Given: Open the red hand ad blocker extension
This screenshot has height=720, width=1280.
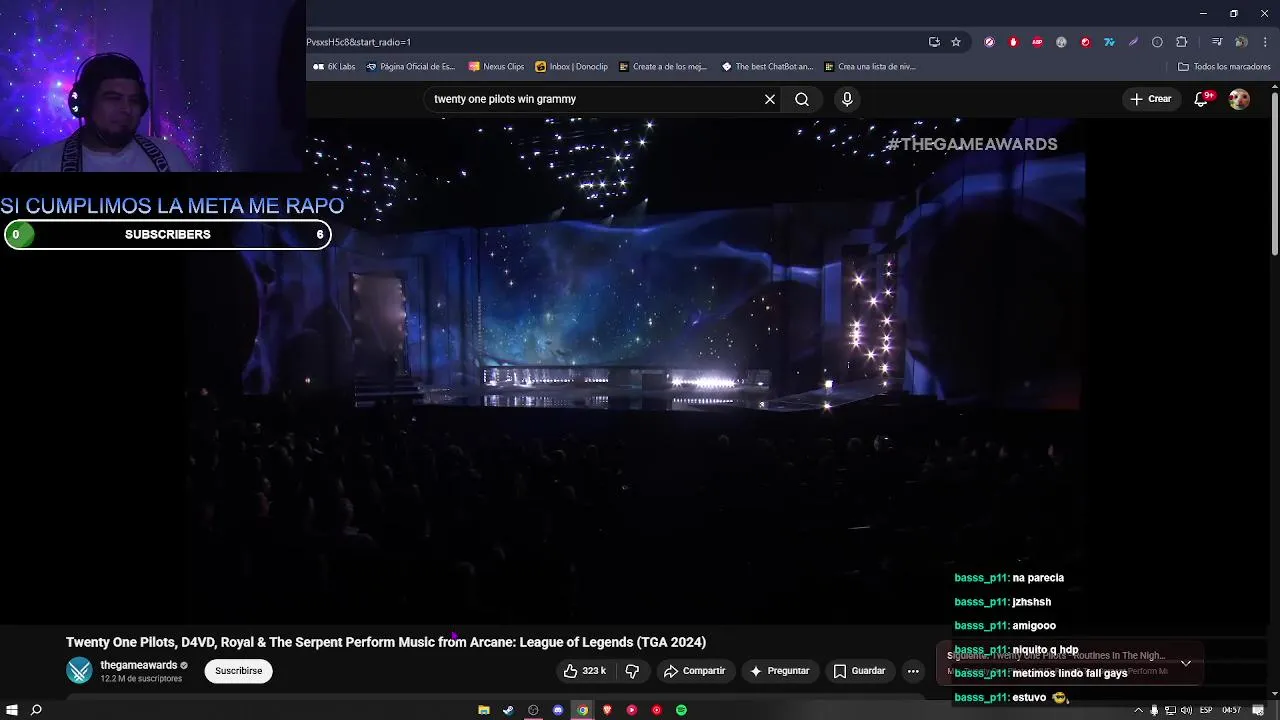Looking at the screenshot, I should tap(1013, 42).
